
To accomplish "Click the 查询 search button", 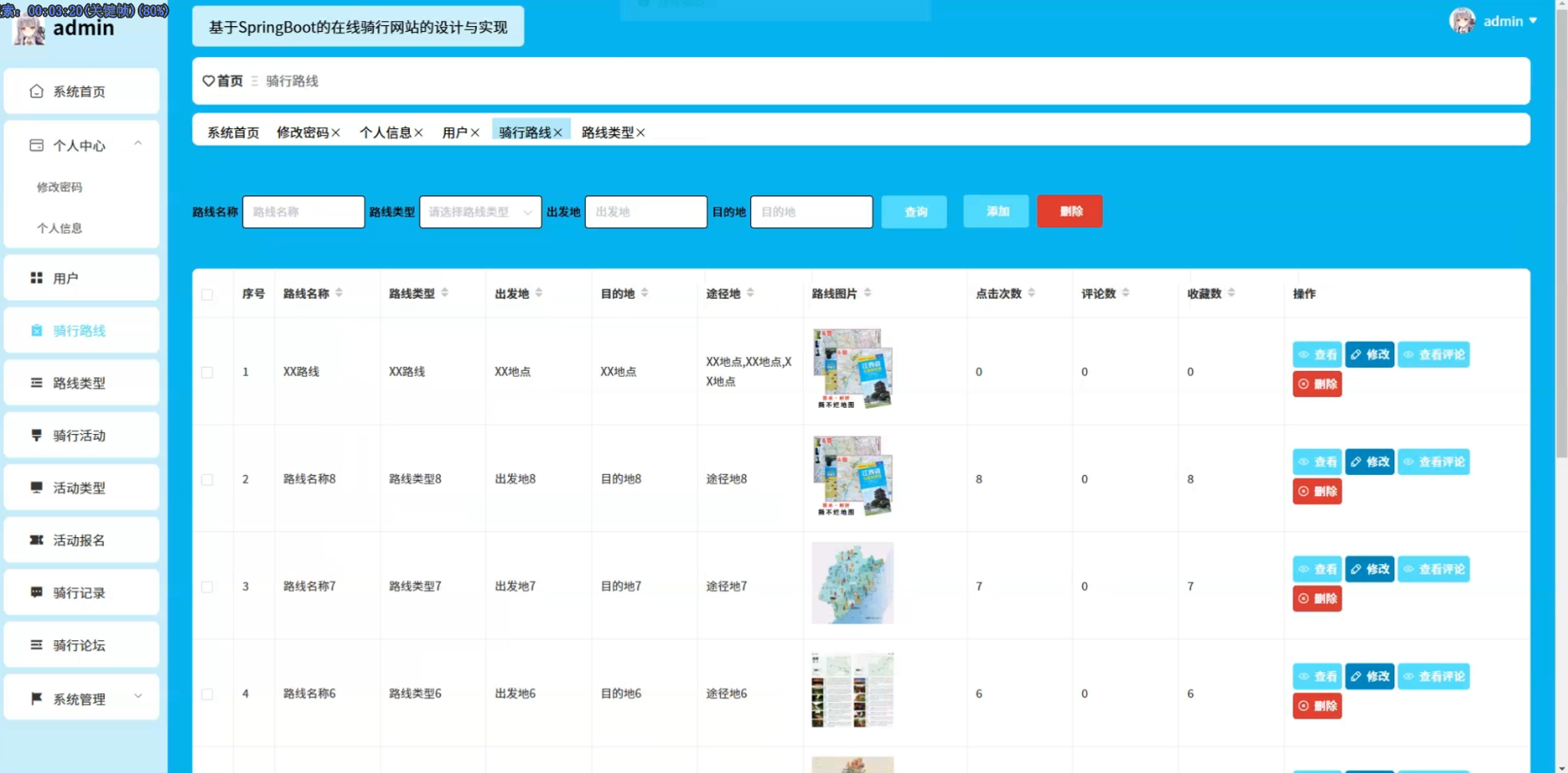I will (x=914, y=212).
